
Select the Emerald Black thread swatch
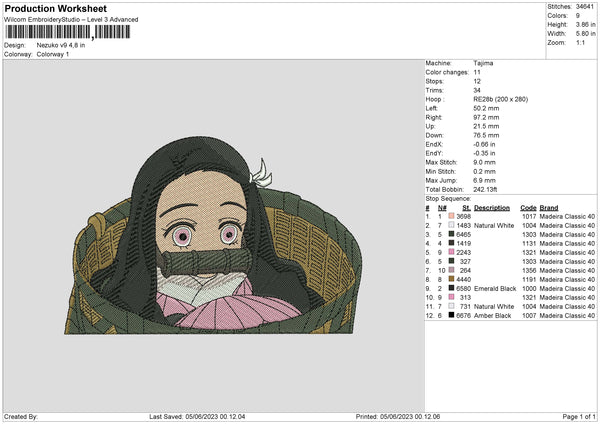(x=452, y=288)
